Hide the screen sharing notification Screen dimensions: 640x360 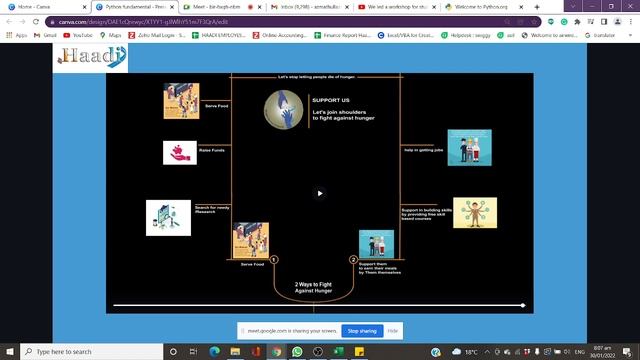coord(393,331)
